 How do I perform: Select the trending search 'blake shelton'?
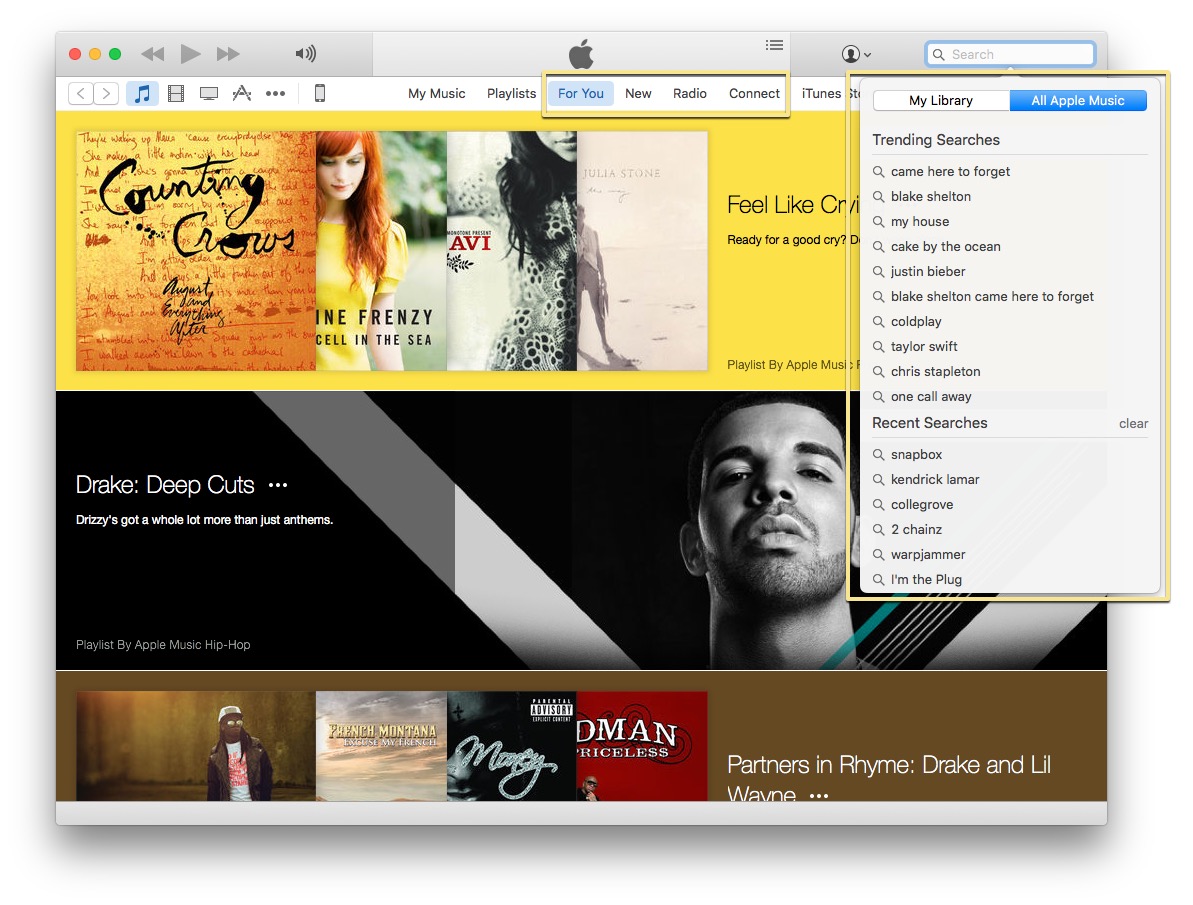pyautogui.click(x=931, y=196)
